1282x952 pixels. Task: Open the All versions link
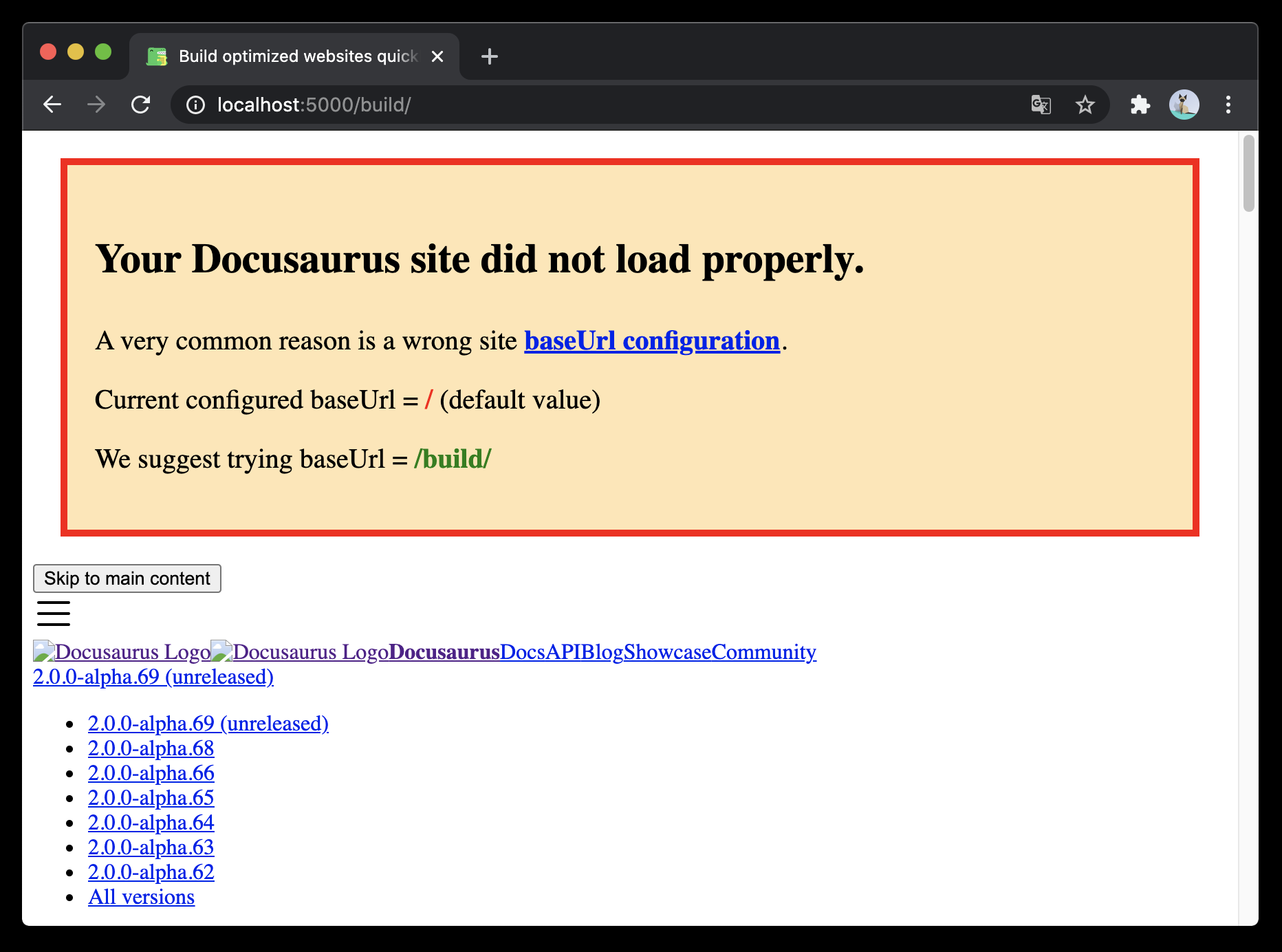[x=141, y=896]
